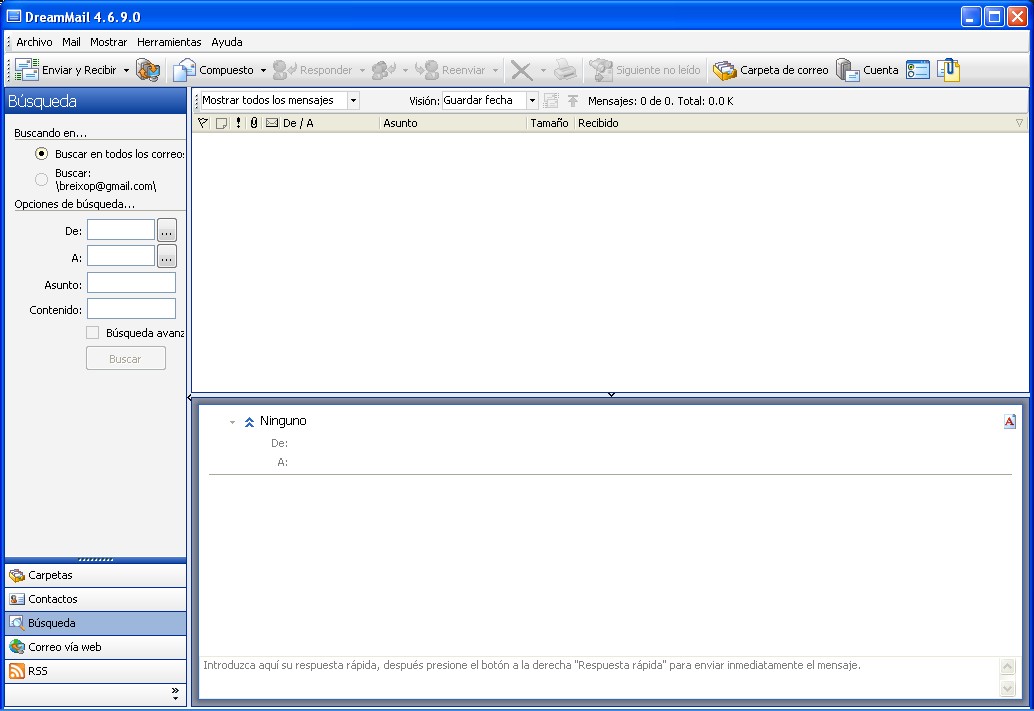1034x711 pixels.
Task: Sort by priority exclamation column
Action: click(x=238, y=123)
